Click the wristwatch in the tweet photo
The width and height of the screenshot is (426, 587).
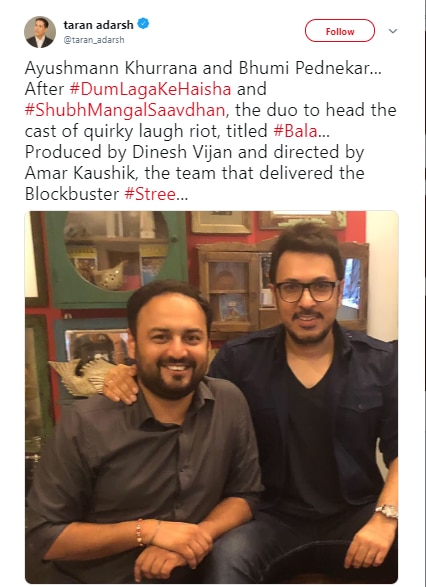click(x=387, y=511)
